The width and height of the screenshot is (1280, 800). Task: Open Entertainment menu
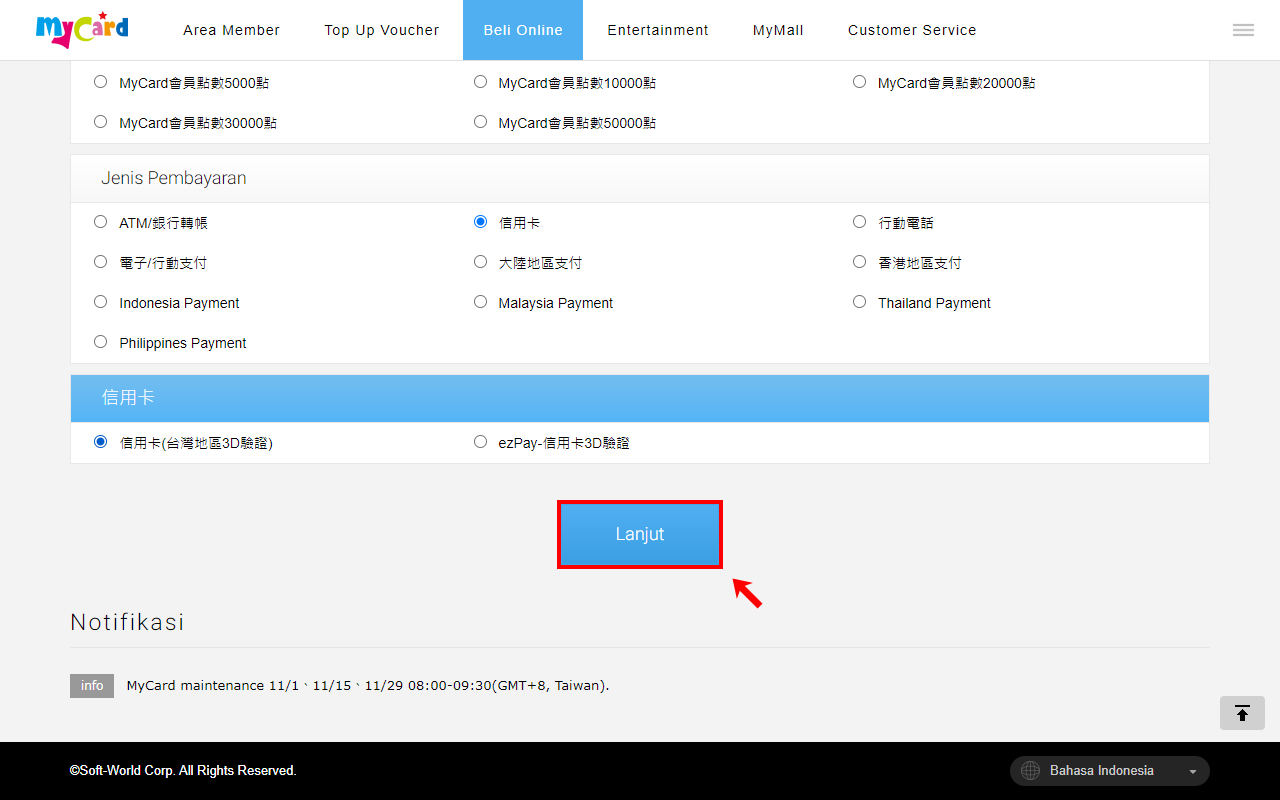point(658,30)
